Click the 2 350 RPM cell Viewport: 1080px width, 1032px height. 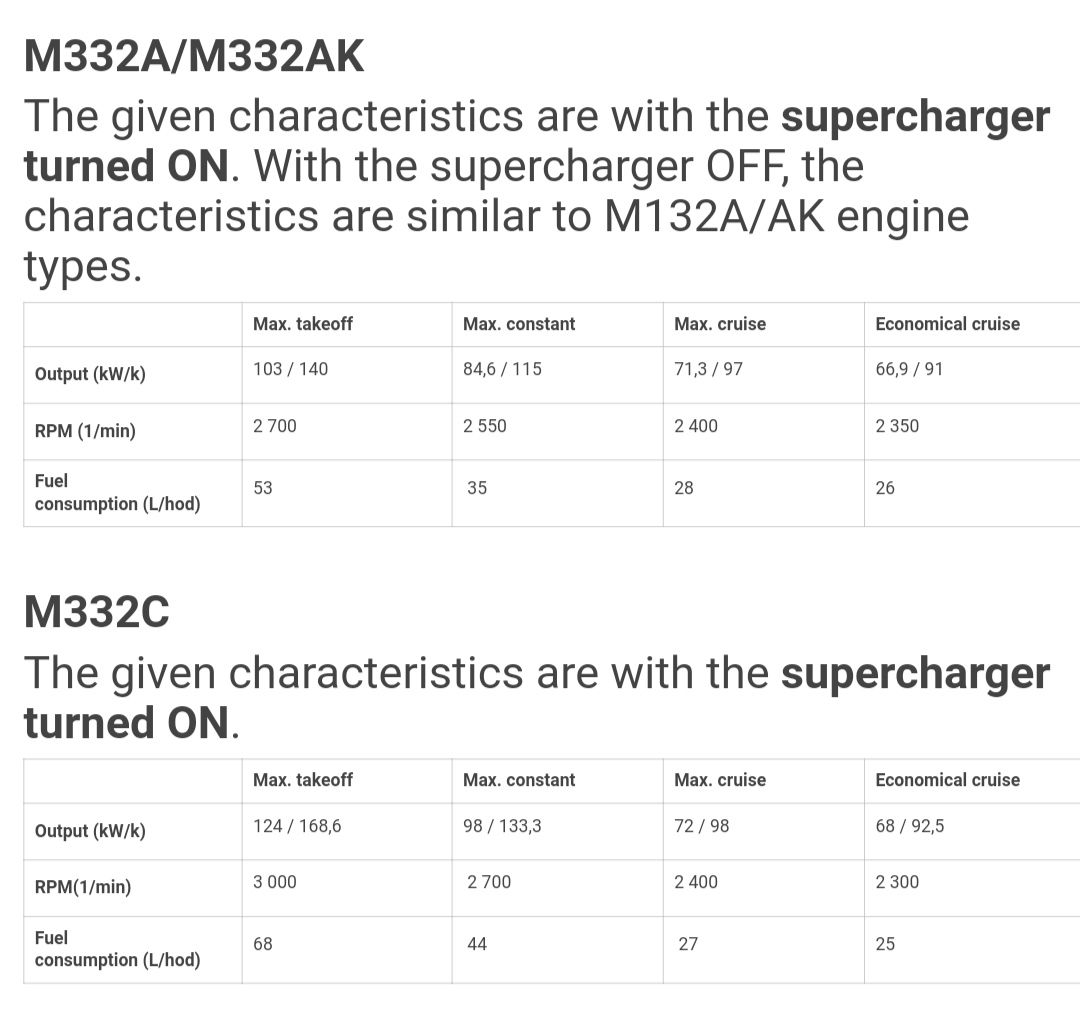pos(897,426)
